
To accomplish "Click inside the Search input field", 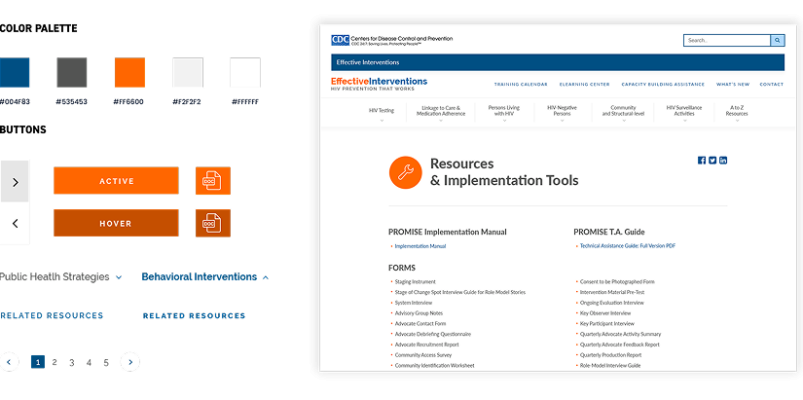I will [x=726, y=41].
